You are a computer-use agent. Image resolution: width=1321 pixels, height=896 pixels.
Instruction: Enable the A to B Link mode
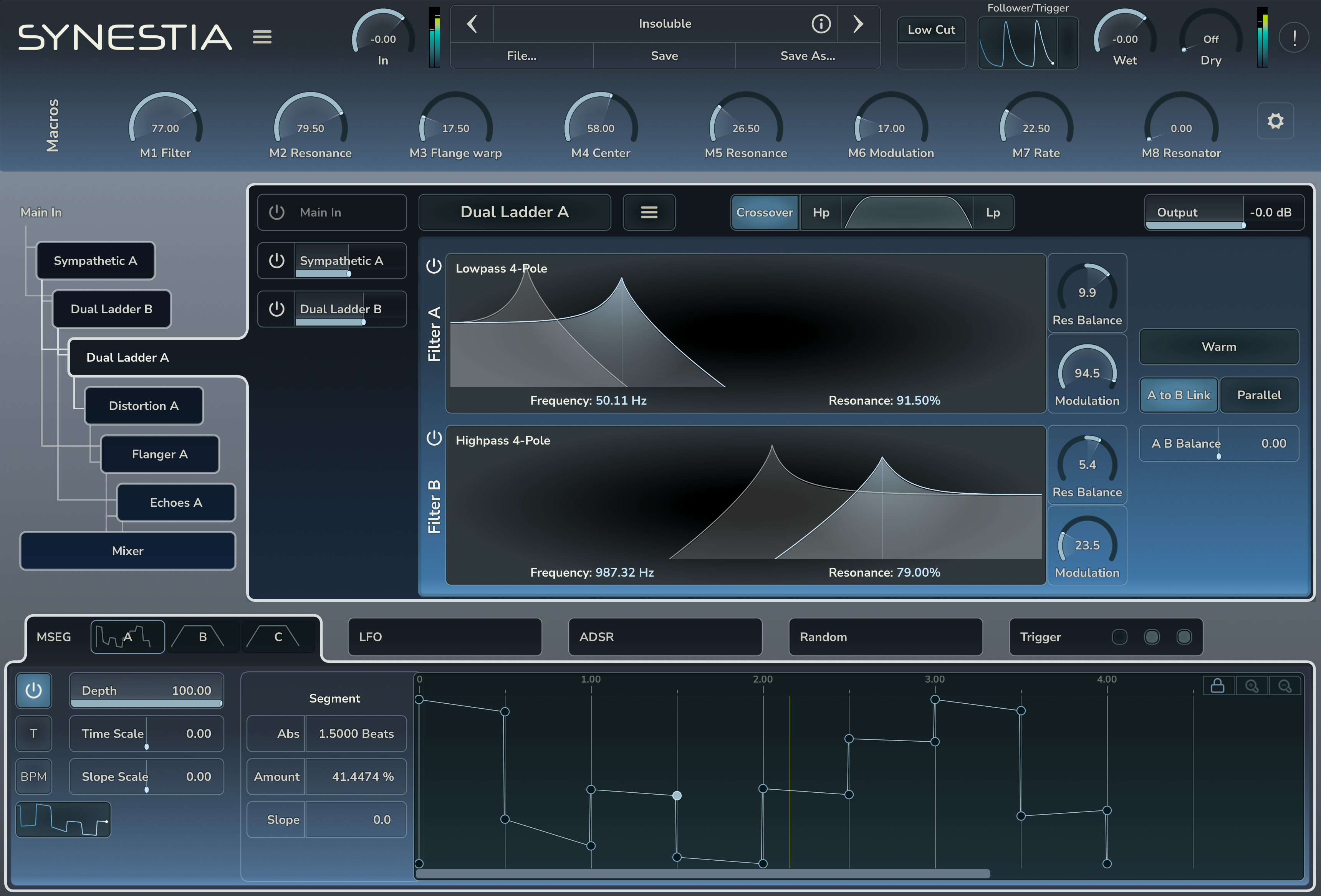(x=1178, y=395)
